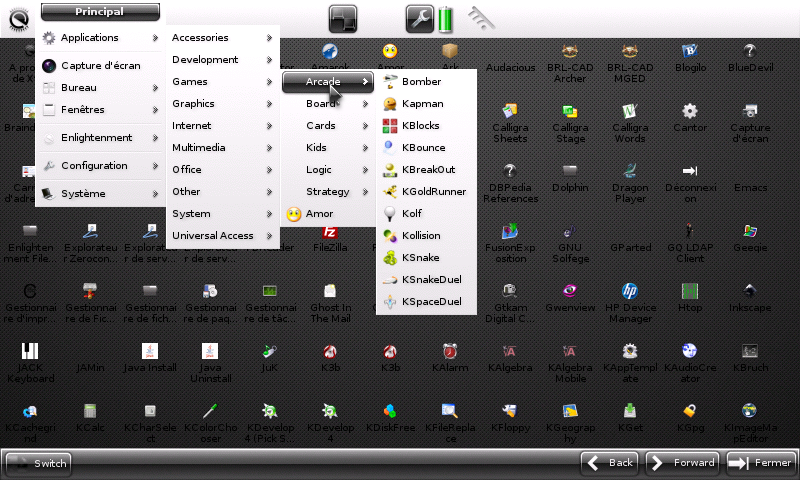The image size is (800, 480).
Task: Click the wrench settings icon in top bar
Action: (x=419, y=18)
